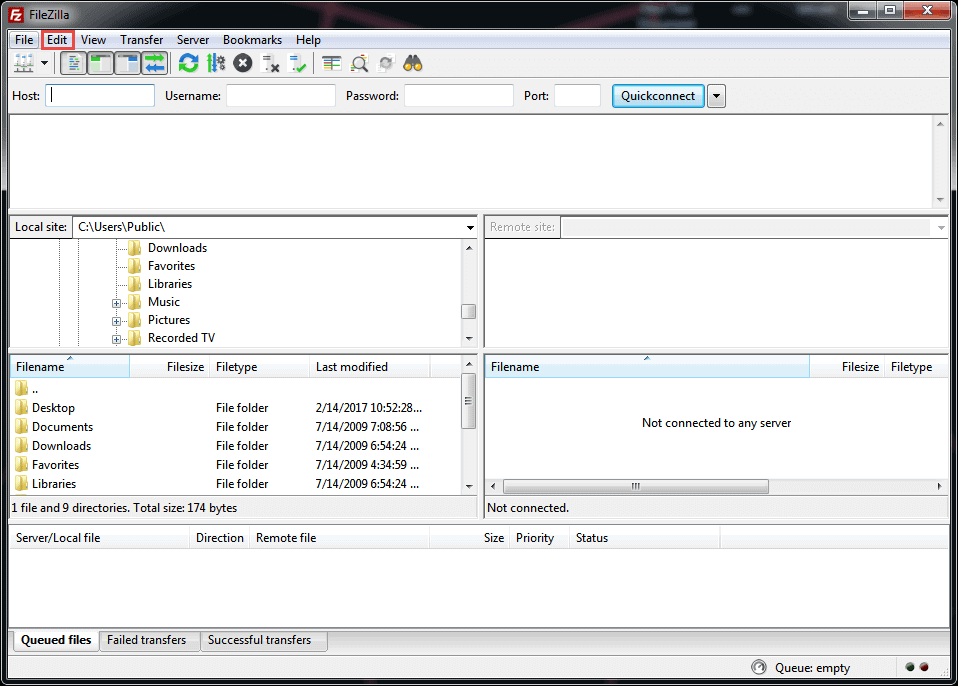The width and height of the screenshot is (958, 686).
Task: Open the Edit menu
Action: [x=57, y=40]
